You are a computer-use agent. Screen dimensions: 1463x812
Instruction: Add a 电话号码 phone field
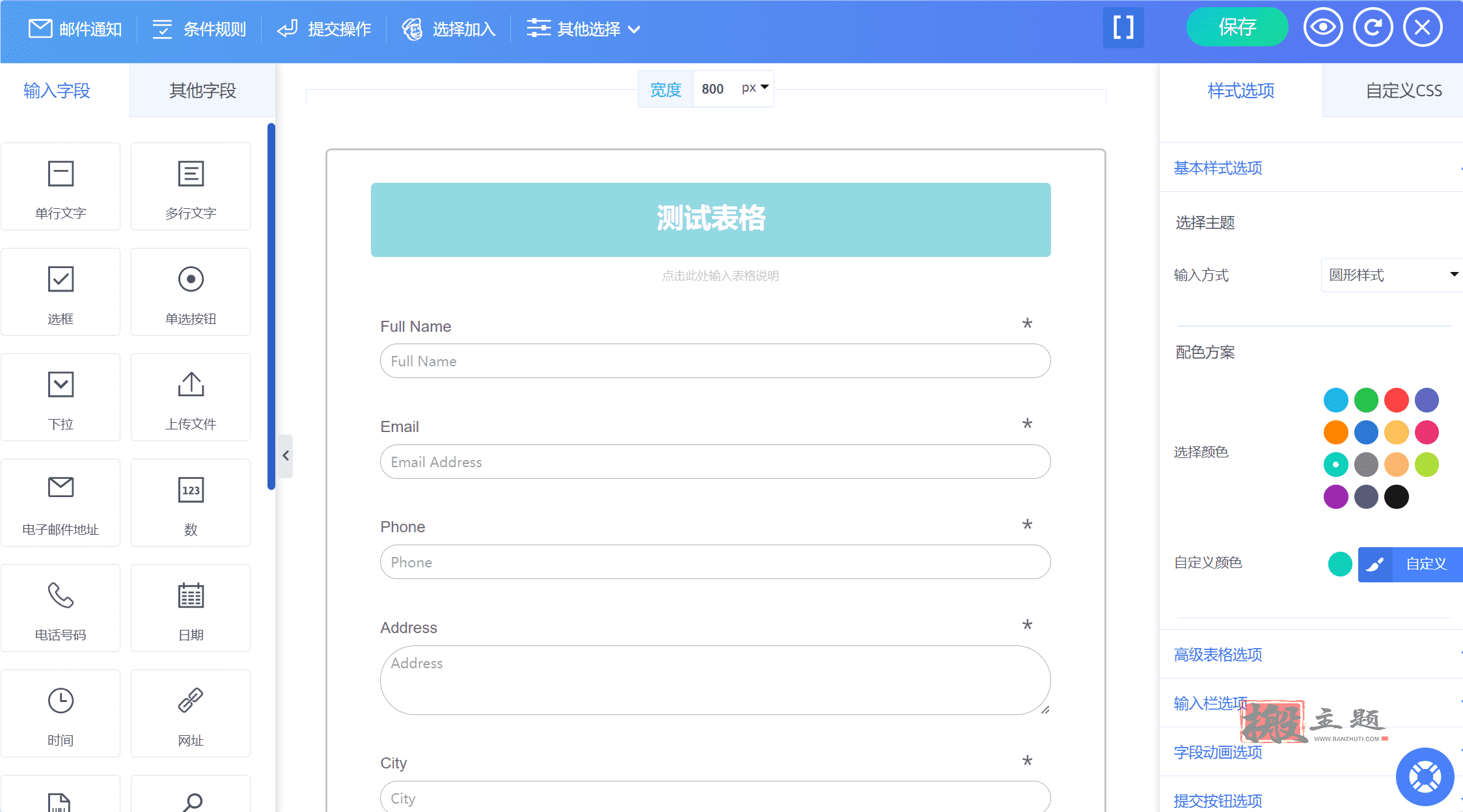coord(61,608)
